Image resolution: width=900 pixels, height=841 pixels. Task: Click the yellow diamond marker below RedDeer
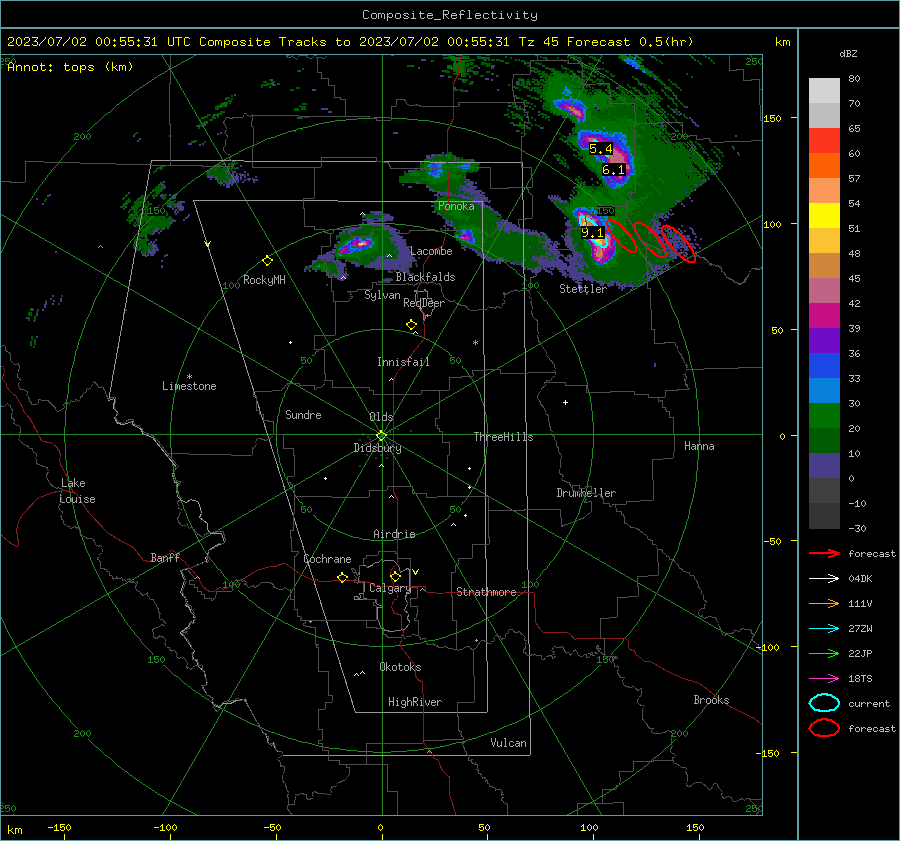point(411,325)
